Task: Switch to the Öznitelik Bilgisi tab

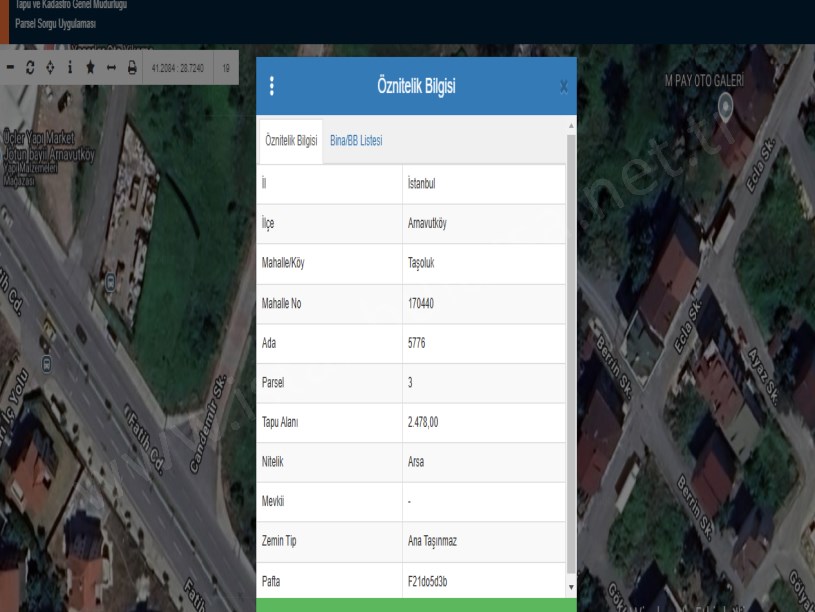Action: [290, 141]
